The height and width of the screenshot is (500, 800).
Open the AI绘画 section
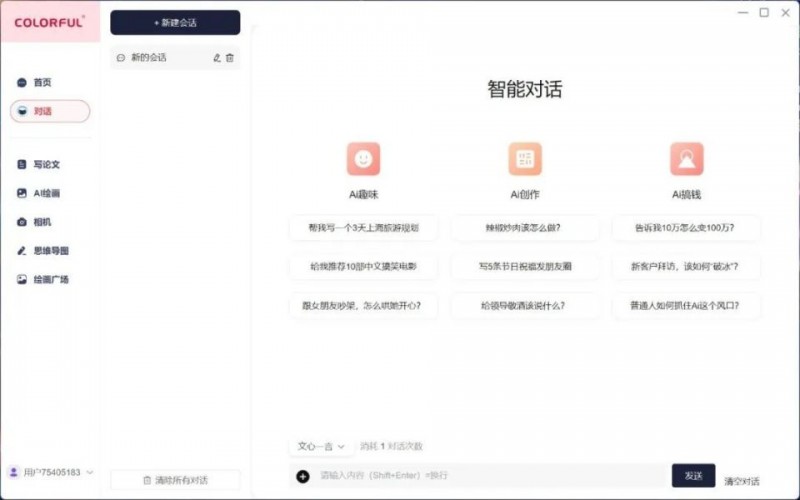pyautogui.click(x=46, y=193)
